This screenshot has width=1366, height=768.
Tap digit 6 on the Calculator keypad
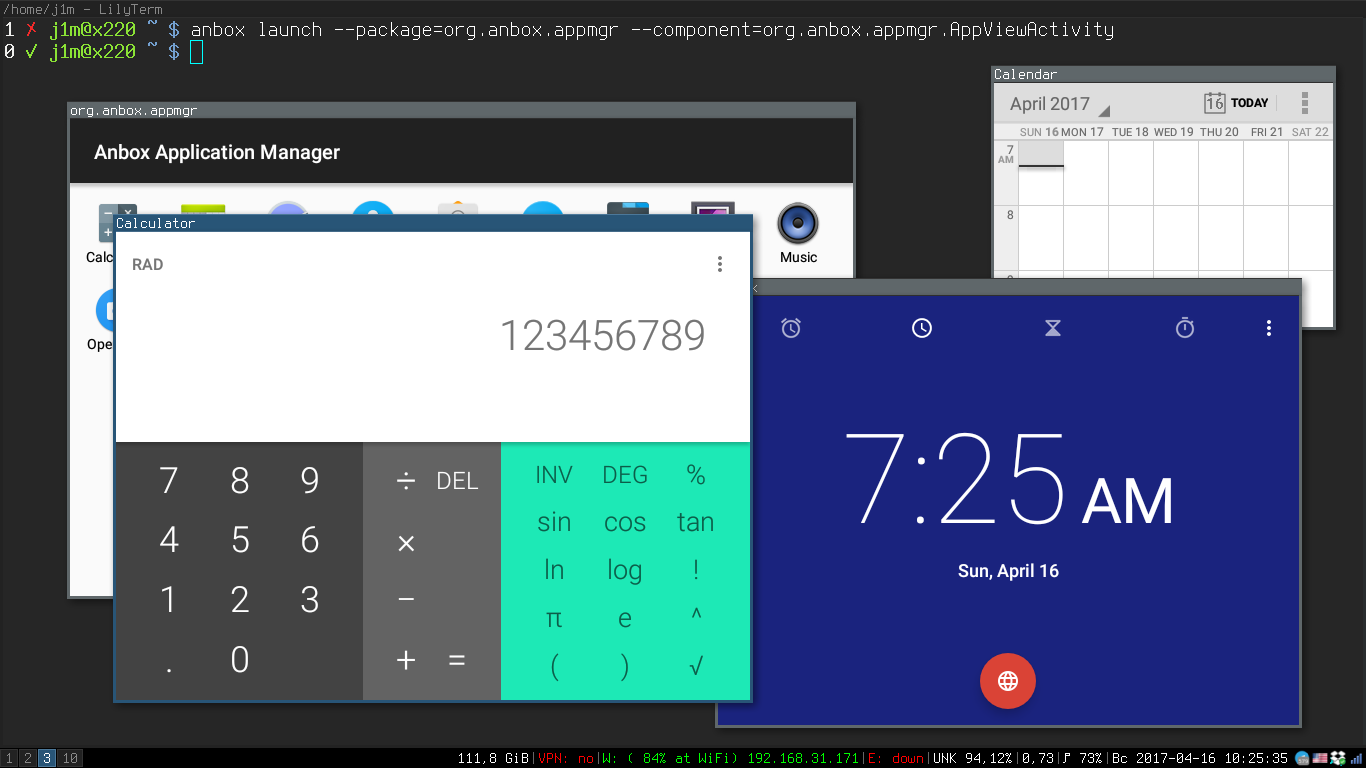310,541
